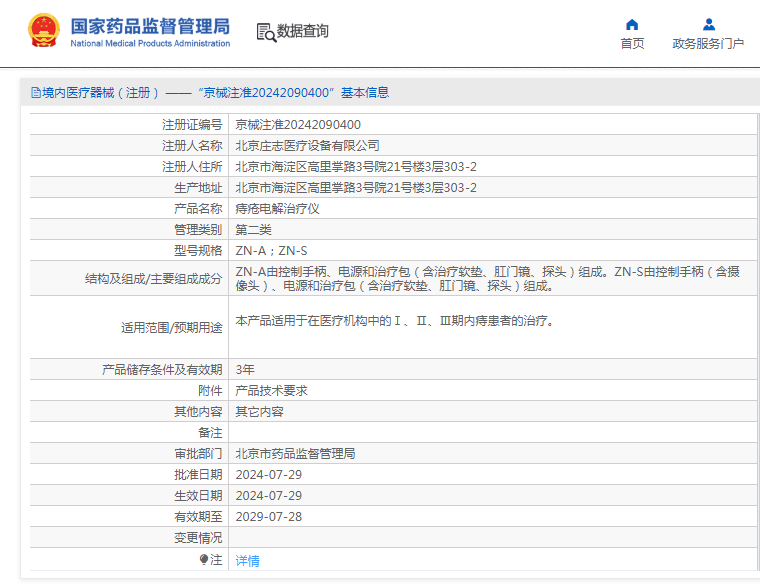Image resolution: width=760 pixels, height=587 pixels.
Task: Click the 备注 label
Action: [x=210, y=433]
